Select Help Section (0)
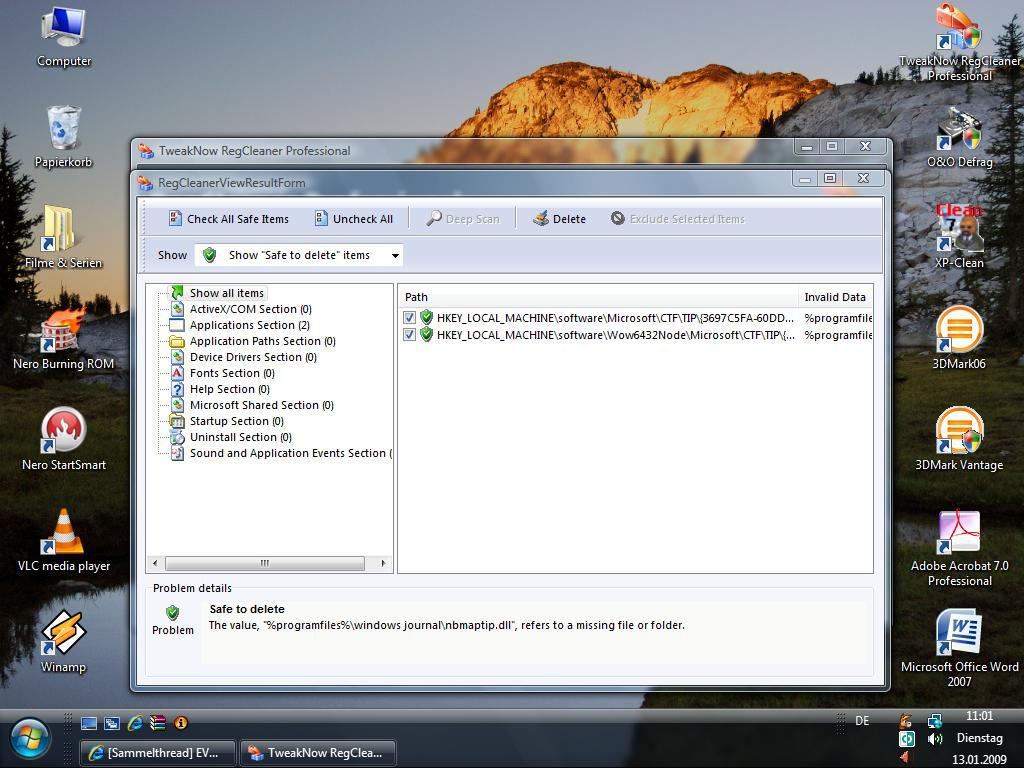This screenshot has height=768, width=1024. click(x=229, y=389)
